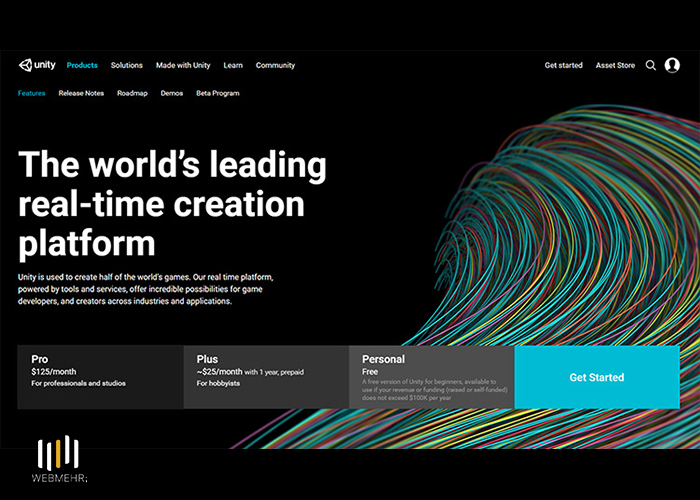This screenshot has height=500, width=700.
Task: Click the blue Get Started button
Action: pos(597,377)
